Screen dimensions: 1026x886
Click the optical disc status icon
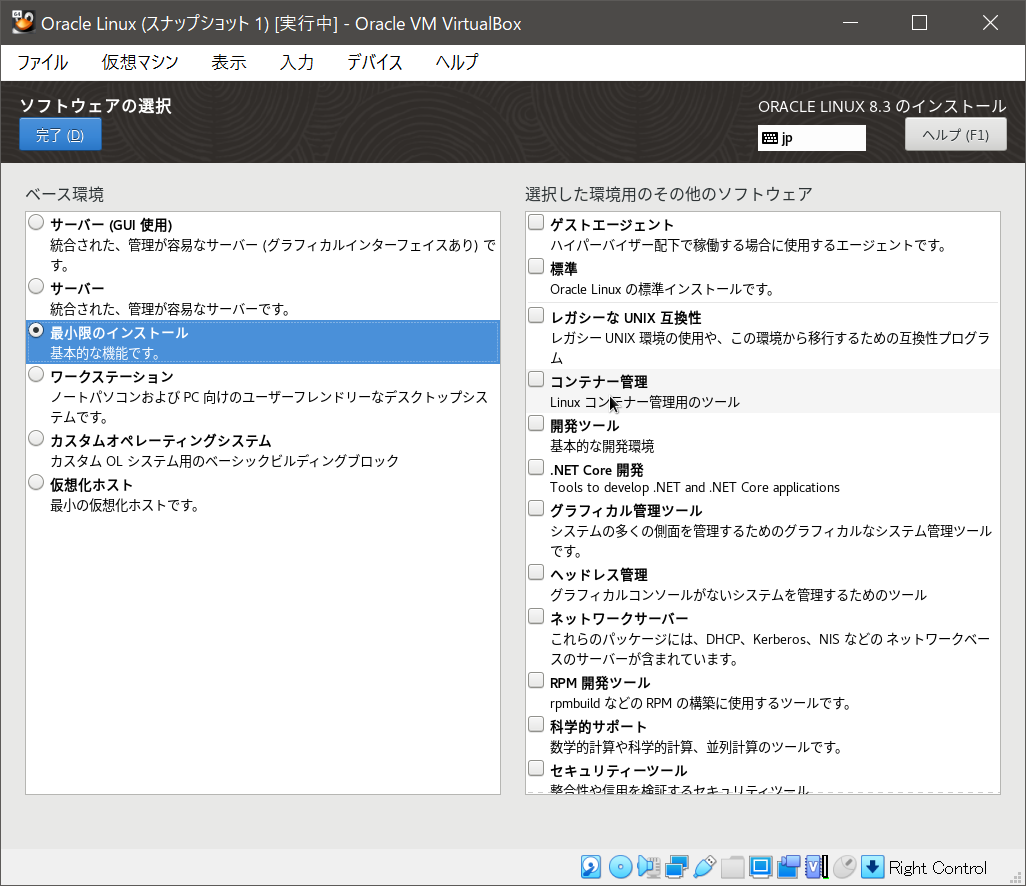pyautogui.click(x=620, y=867)
